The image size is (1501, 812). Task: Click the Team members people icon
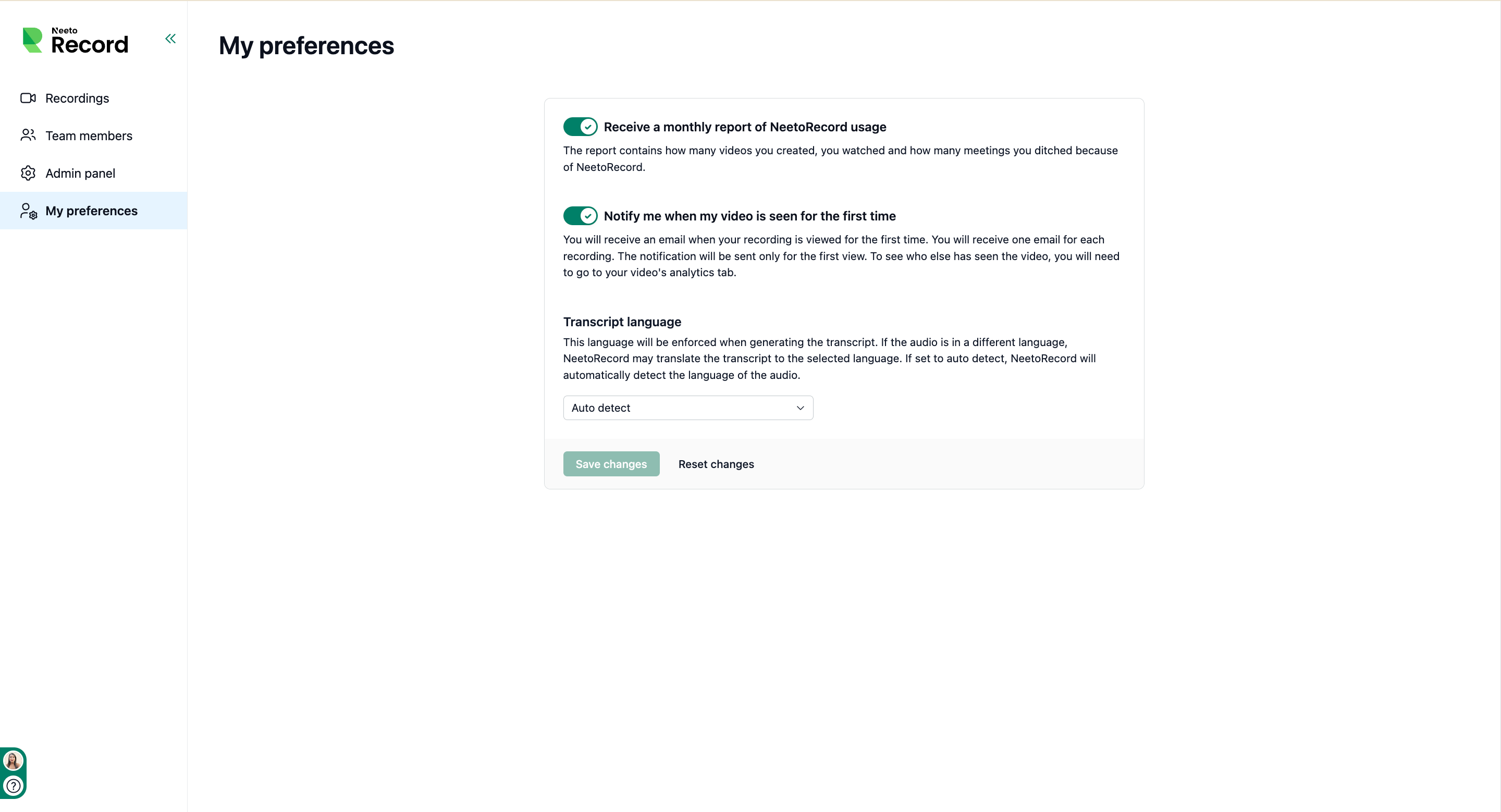click(x=28, y=135)
